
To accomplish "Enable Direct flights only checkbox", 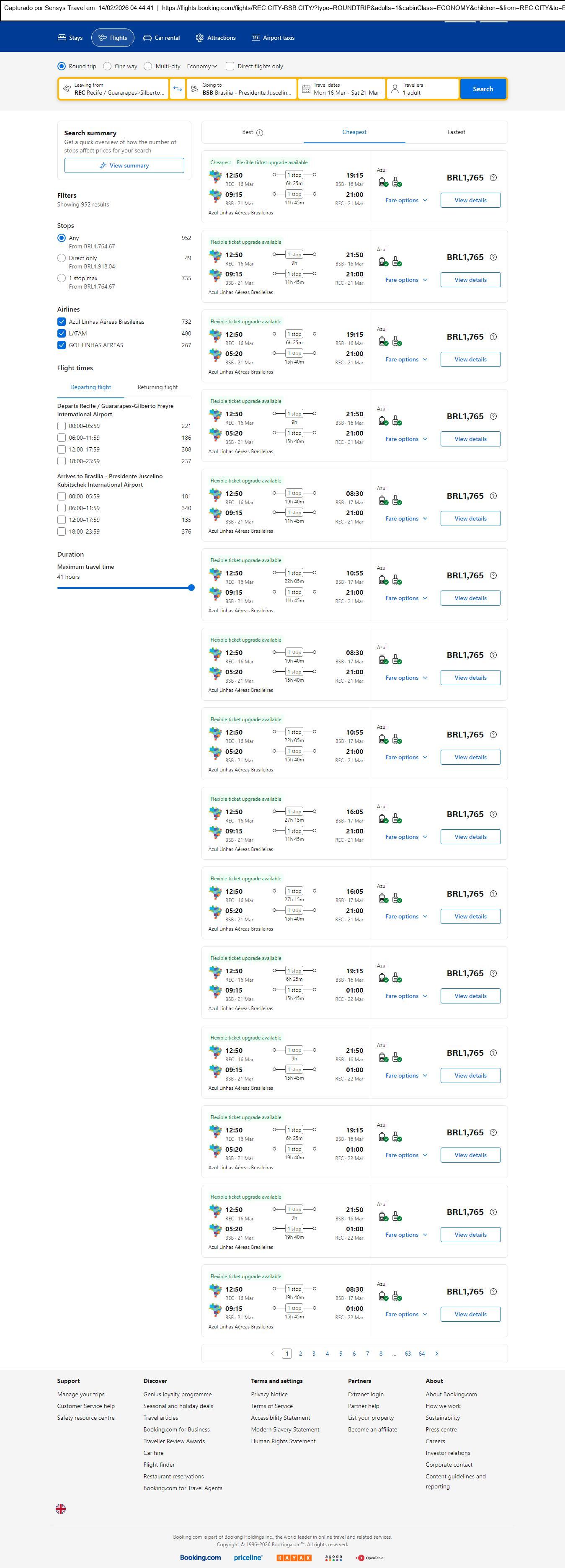I will click(x=230, y=66).
